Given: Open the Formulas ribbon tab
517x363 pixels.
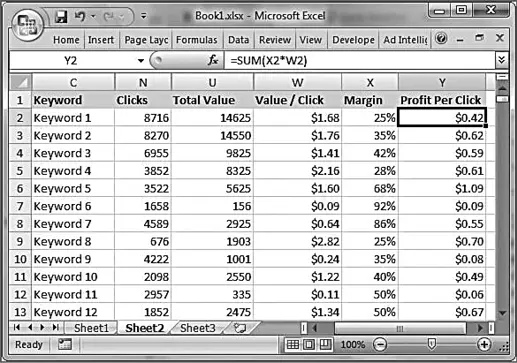Looking at the screenshot, I should (x=197, y=40).
